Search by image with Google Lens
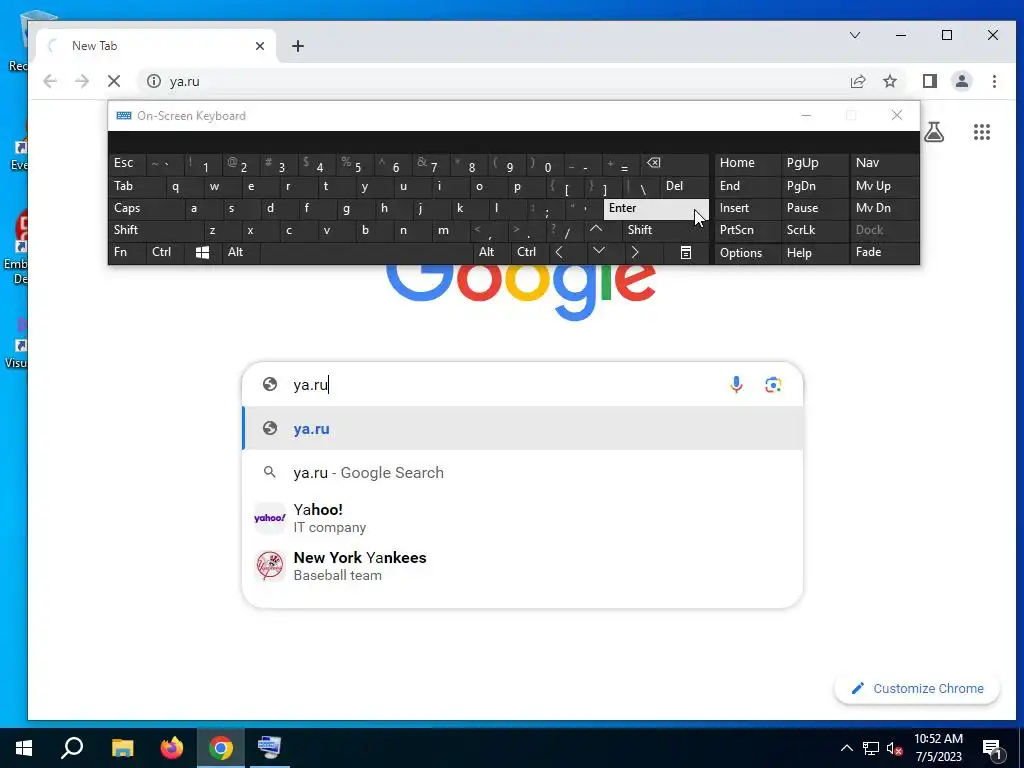Screen dimensions: 1024x768 (x=773, y=385)
